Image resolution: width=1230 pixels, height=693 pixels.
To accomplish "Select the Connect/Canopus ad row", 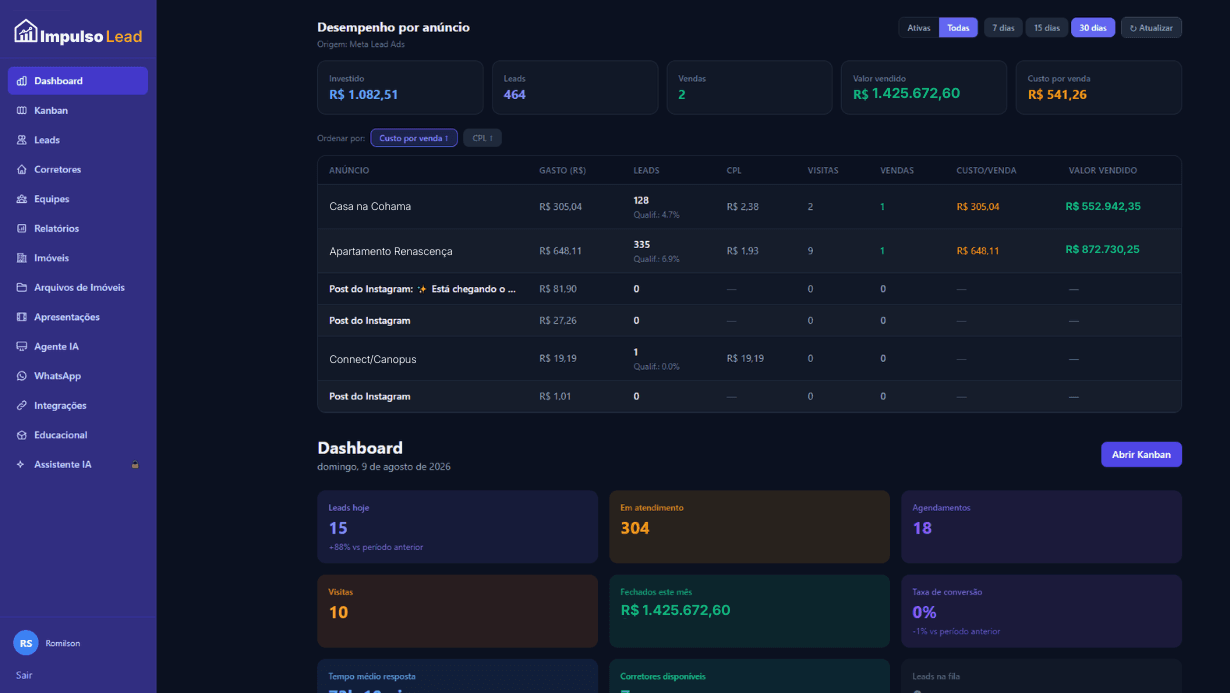I will coord(749,358).
